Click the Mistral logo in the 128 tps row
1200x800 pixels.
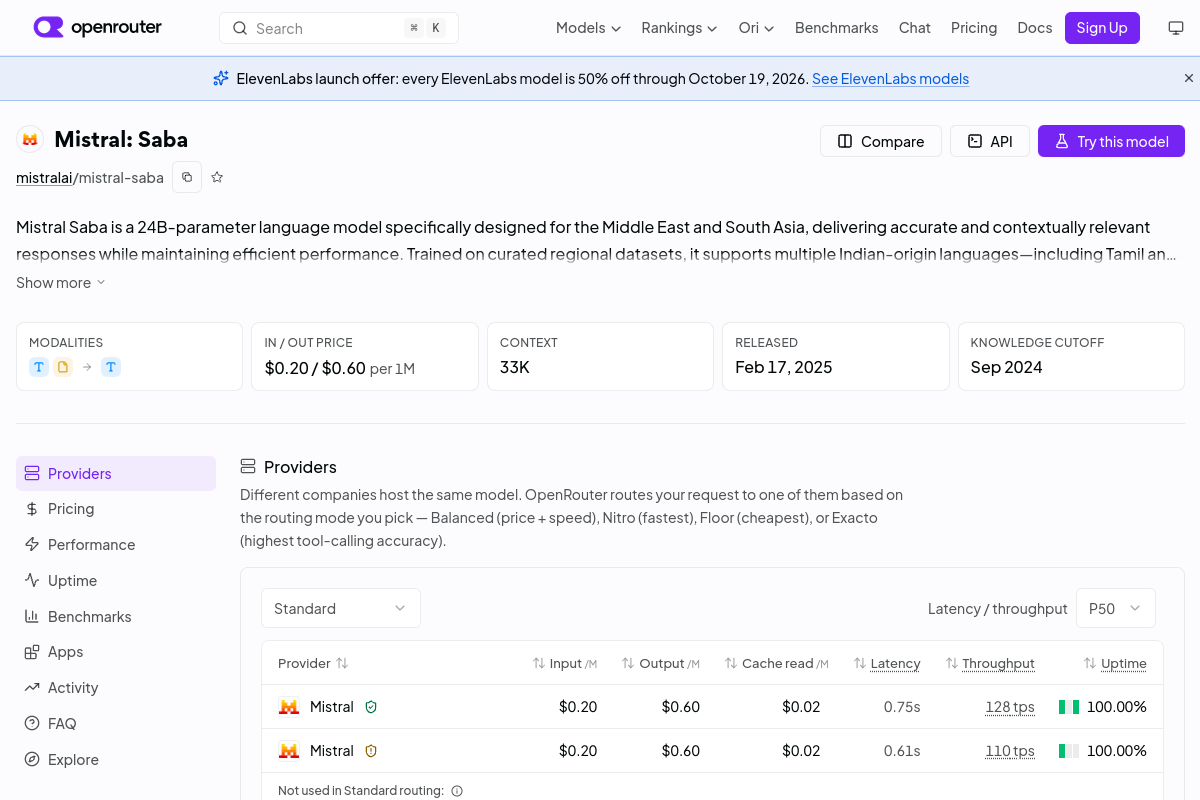pyautogui.click(x=289, y=707)
